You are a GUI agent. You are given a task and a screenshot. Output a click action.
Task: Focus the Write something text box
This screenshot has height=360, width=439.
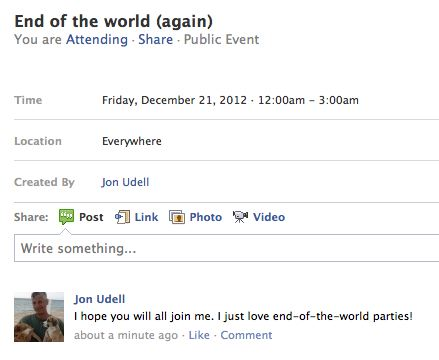click(x=226, y=248)
